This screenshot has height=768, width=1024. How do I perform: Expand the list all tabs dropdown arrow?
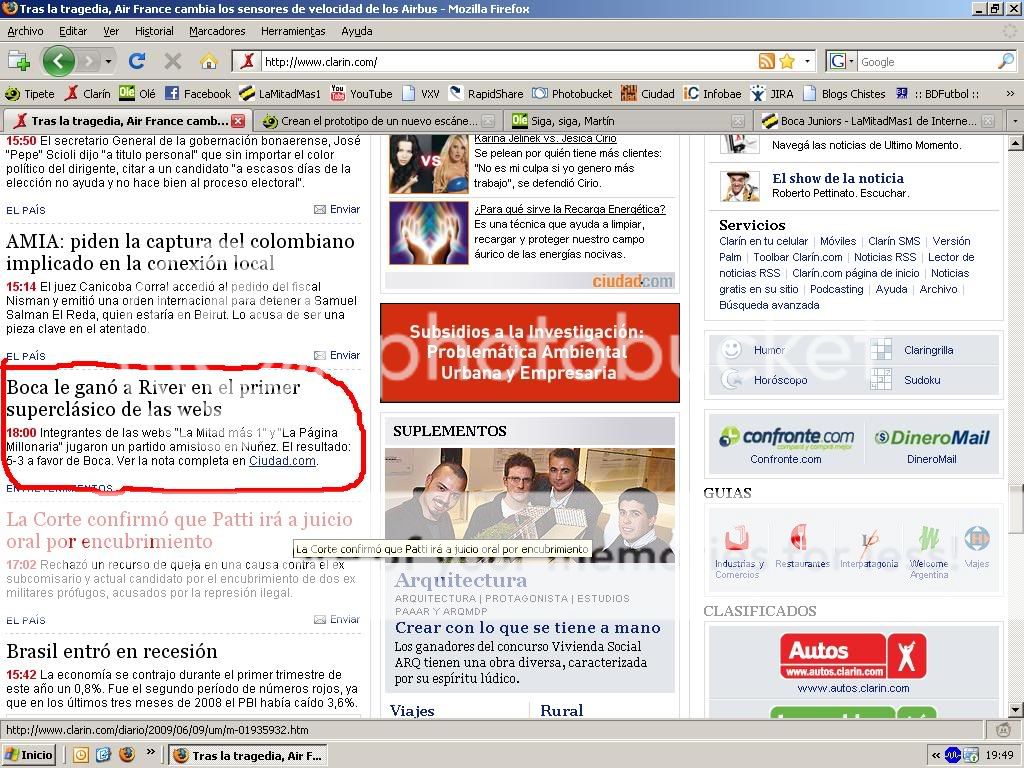1014,121
